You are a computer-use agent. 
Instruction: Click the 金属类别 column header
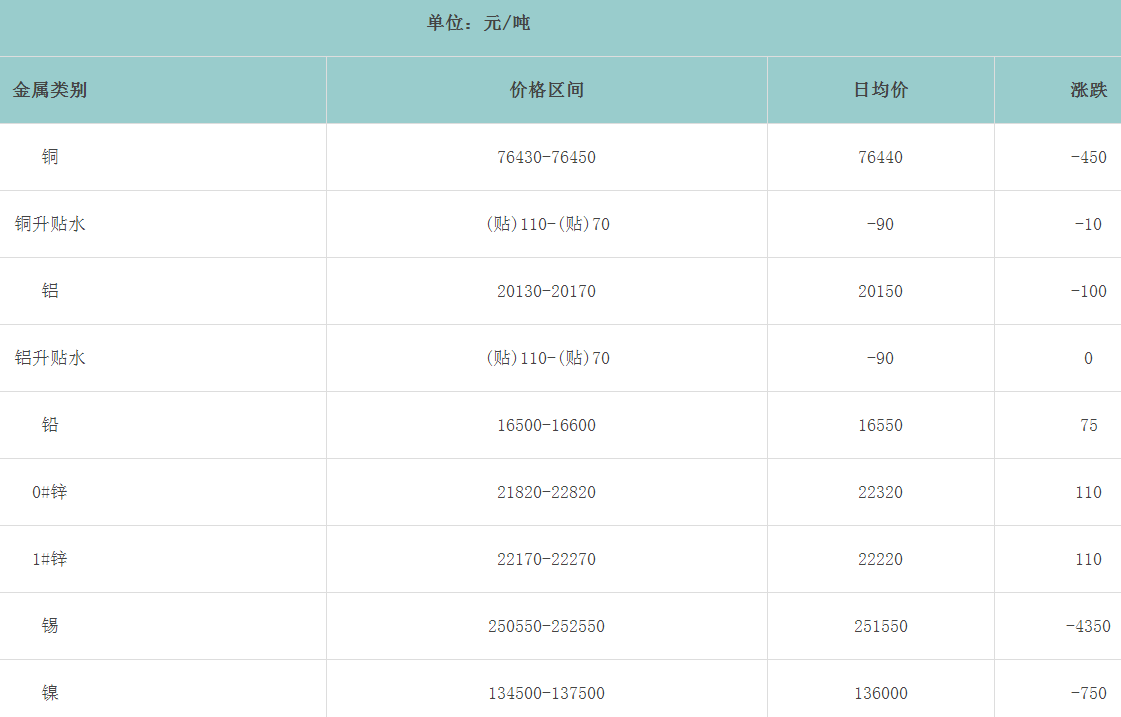pyautogui.click(x=50, y=90)
